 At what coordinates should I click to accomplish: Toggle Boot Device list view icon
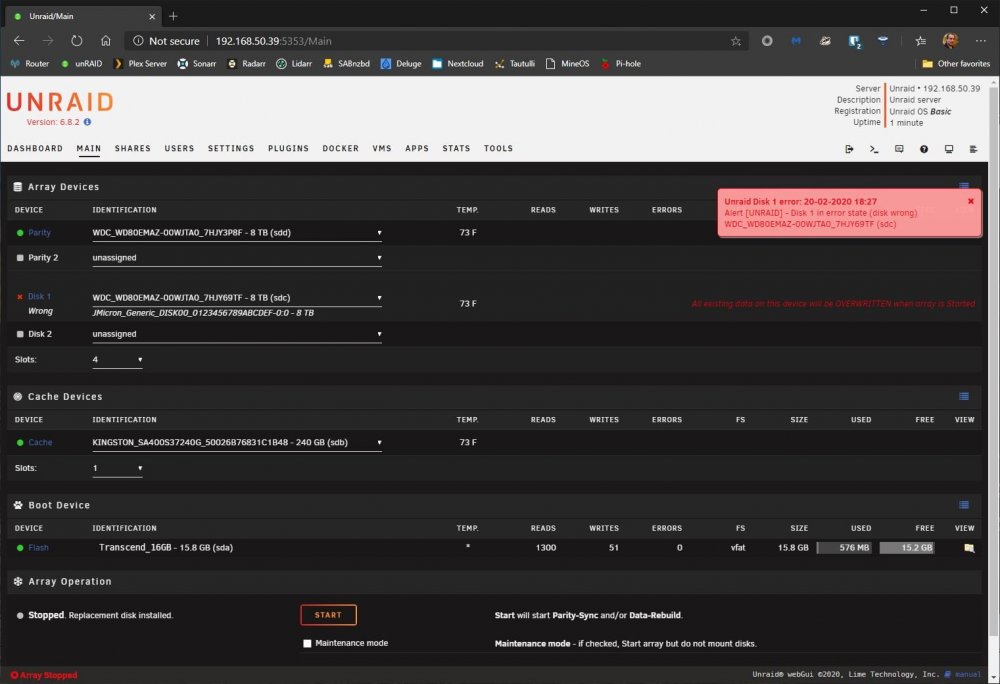964,505
